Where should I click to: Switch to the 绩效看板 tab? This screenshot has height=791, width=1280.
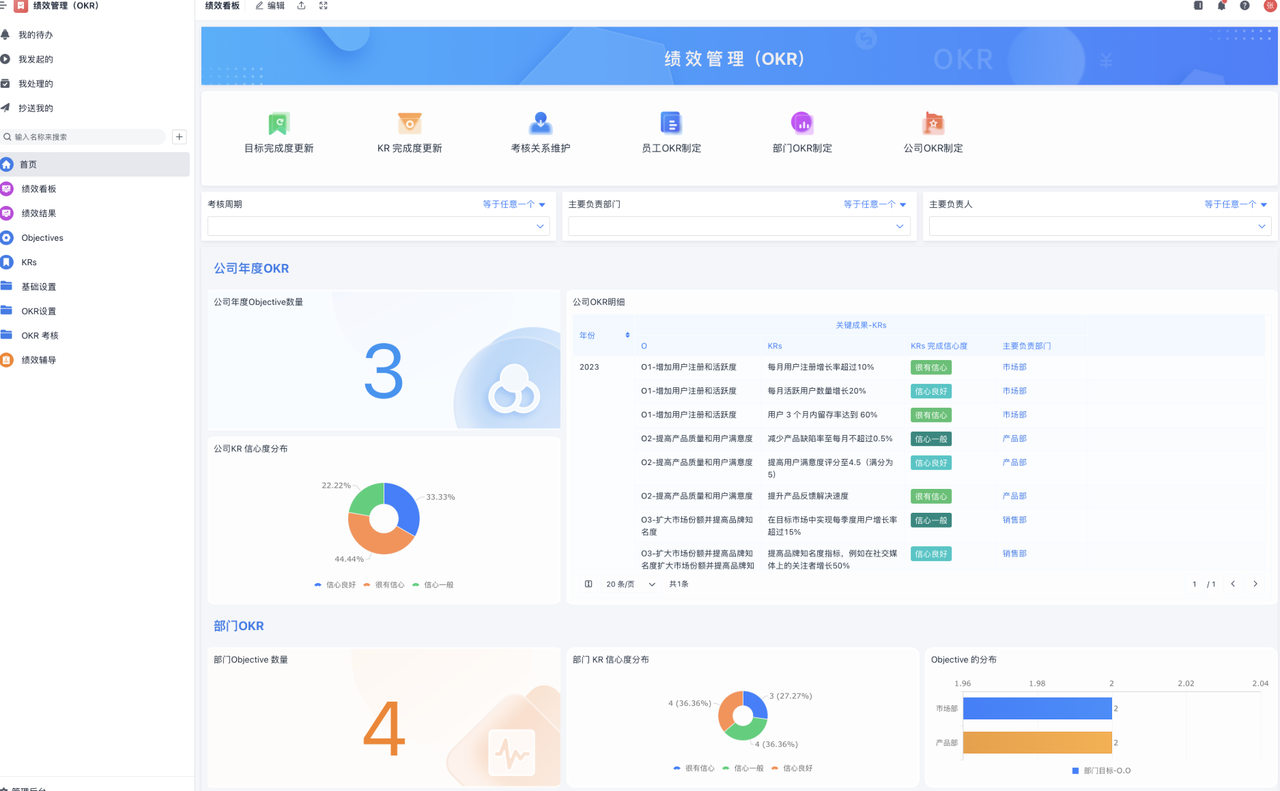[222, 6]
